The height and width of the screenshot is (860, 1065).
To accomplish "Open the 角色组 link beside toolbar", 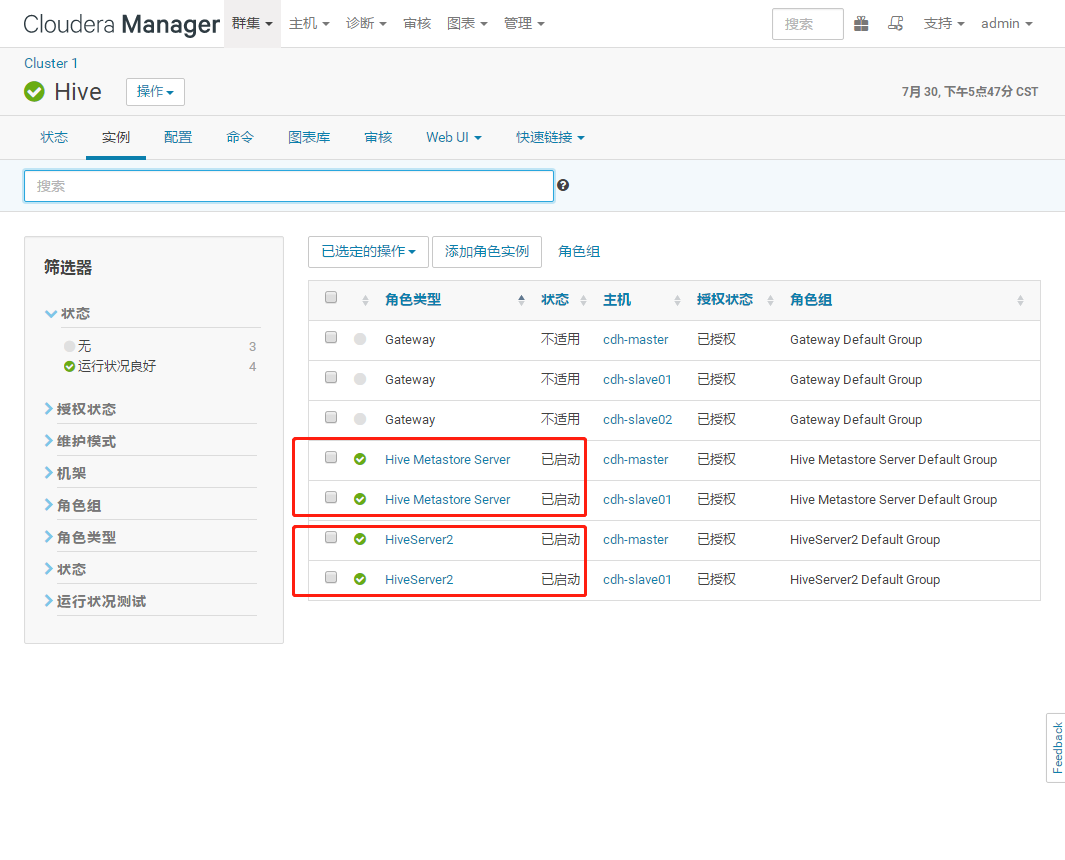I will pyautogui.click(x=579, y=252).
